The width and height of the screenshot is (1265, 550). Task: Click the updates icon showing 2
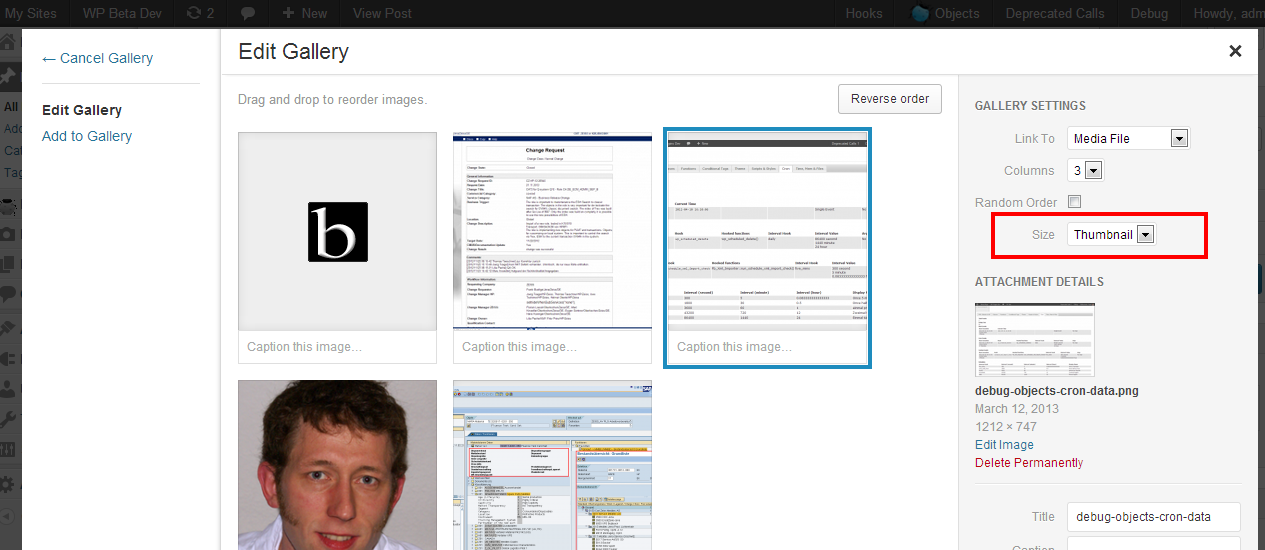(x=200, y=13)
